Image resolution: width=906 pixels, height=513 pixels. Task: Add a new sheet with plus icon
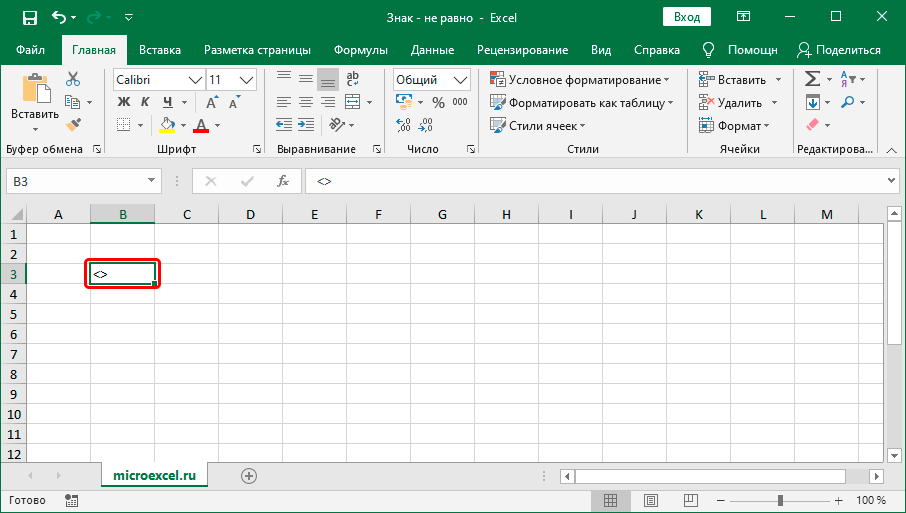click(x=249, y=476)
